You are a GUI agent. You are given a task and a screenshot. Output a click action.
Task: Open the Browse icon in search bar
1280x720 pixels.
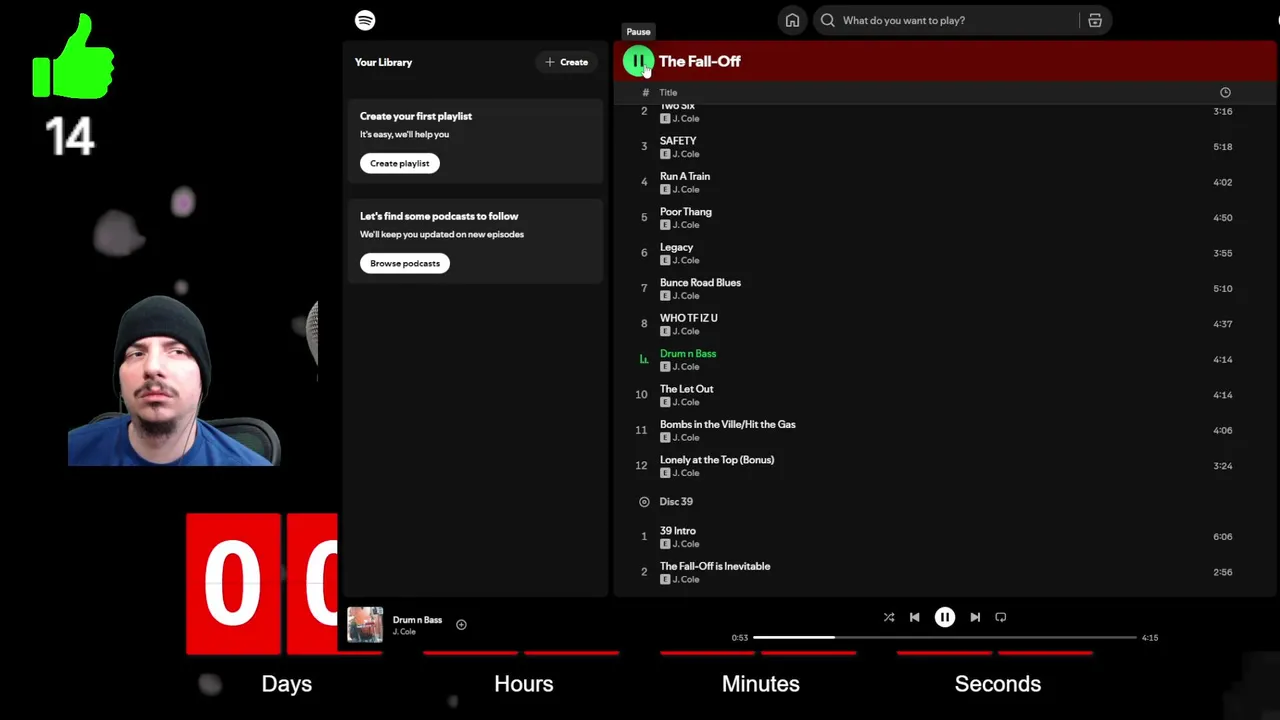[1095, 20]
